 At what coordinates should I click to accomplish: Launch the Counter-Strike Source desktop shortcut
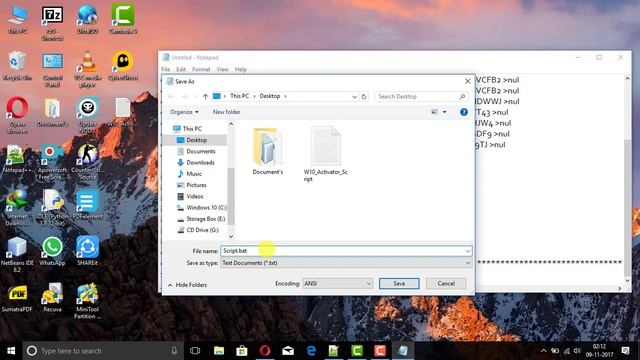pos(87,162)
